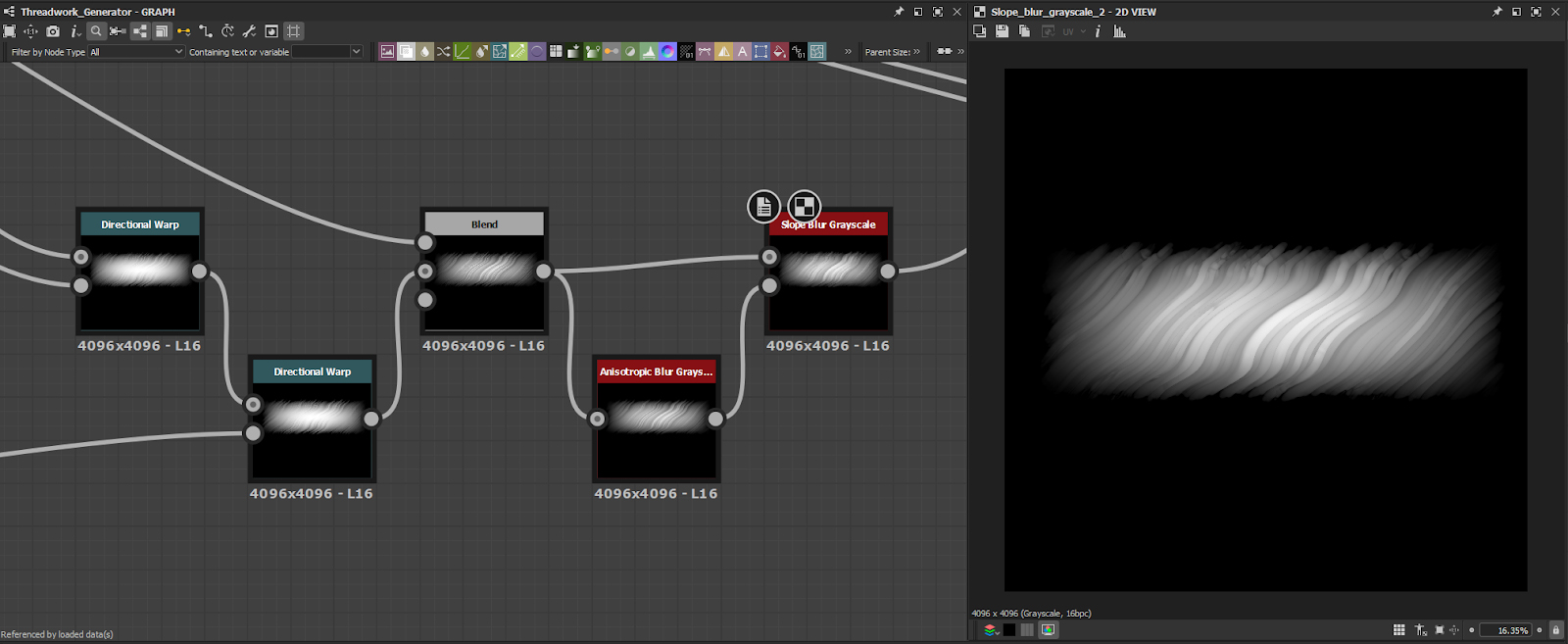Screen dimensions: 1568x644
Task: Add an HSL node from toolbar
Action: 630,51
